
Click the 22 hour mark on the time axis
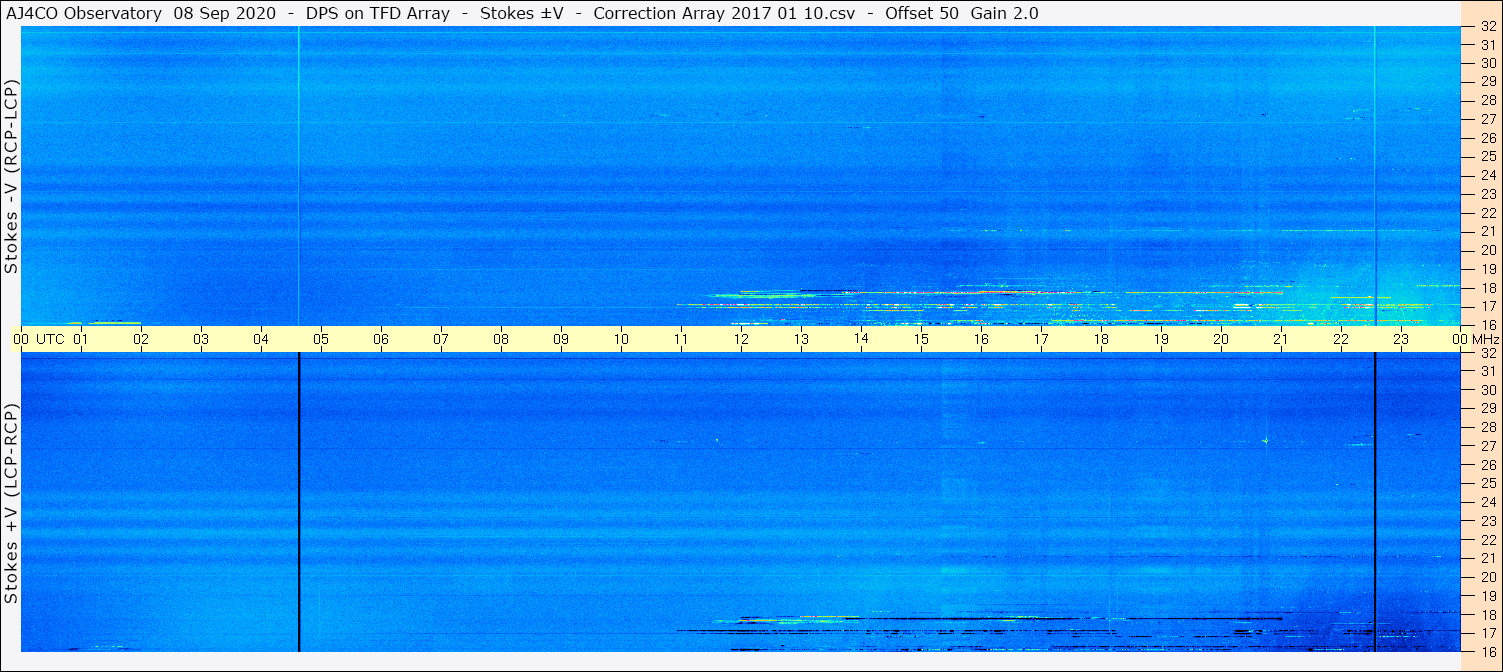click(x=1341, y=339)
